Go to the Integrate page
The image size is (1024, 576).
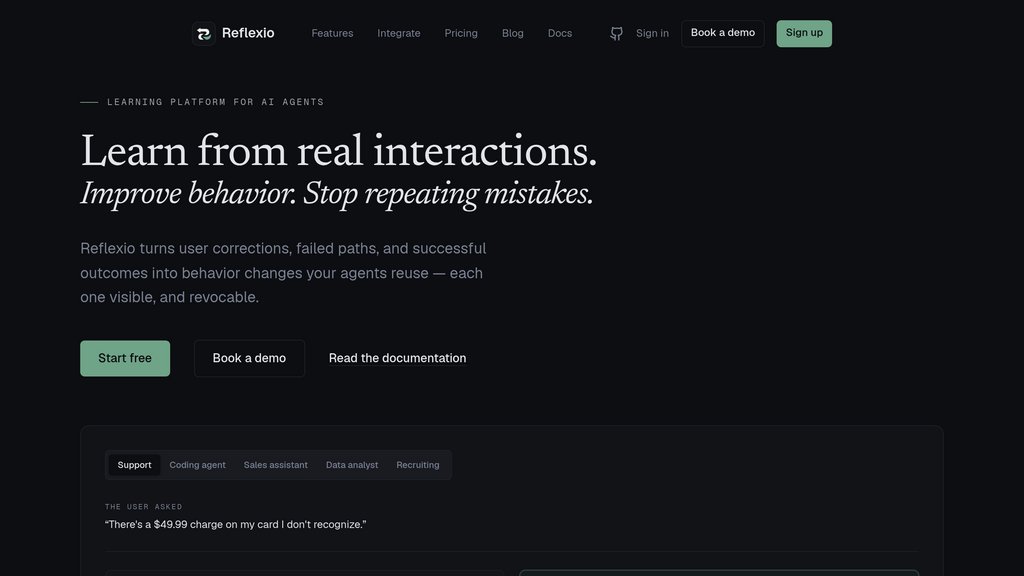click(399, 33)
